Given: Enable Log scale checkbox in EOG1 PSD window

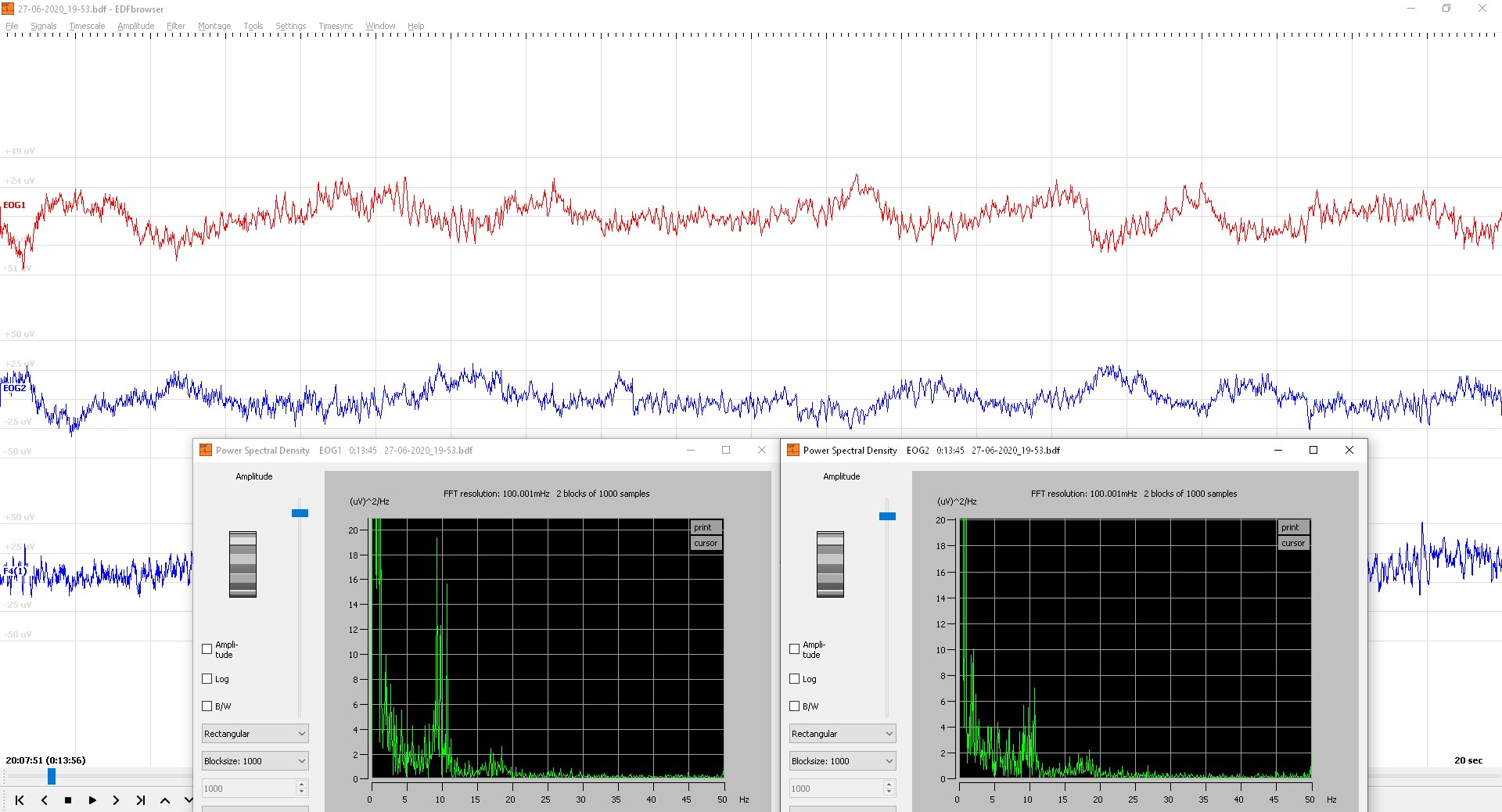Looking at the screenshot, I should click(207, 679).
